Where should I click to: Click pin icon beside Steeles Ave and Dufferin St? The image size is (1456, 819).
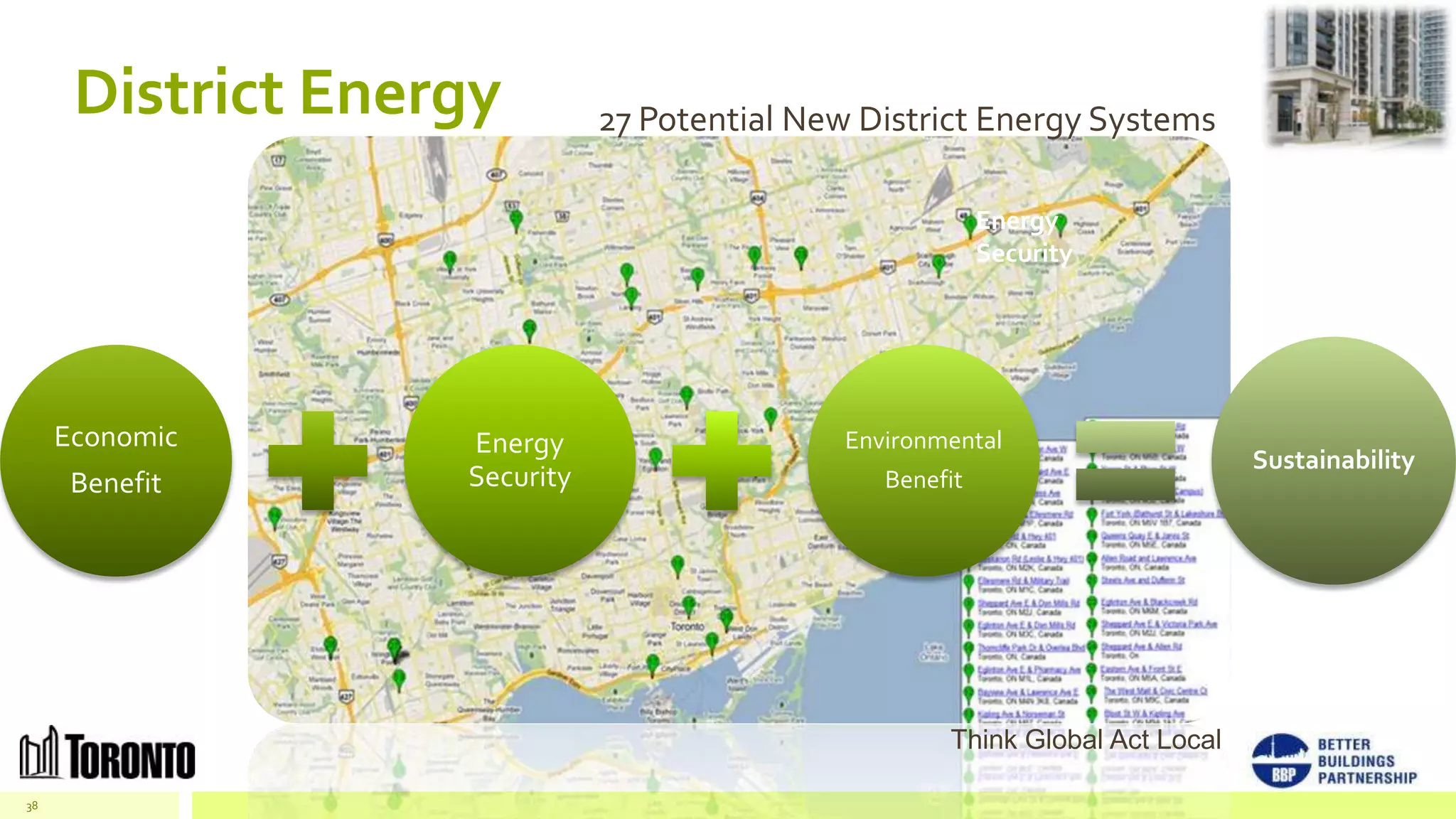[1092, 583]
